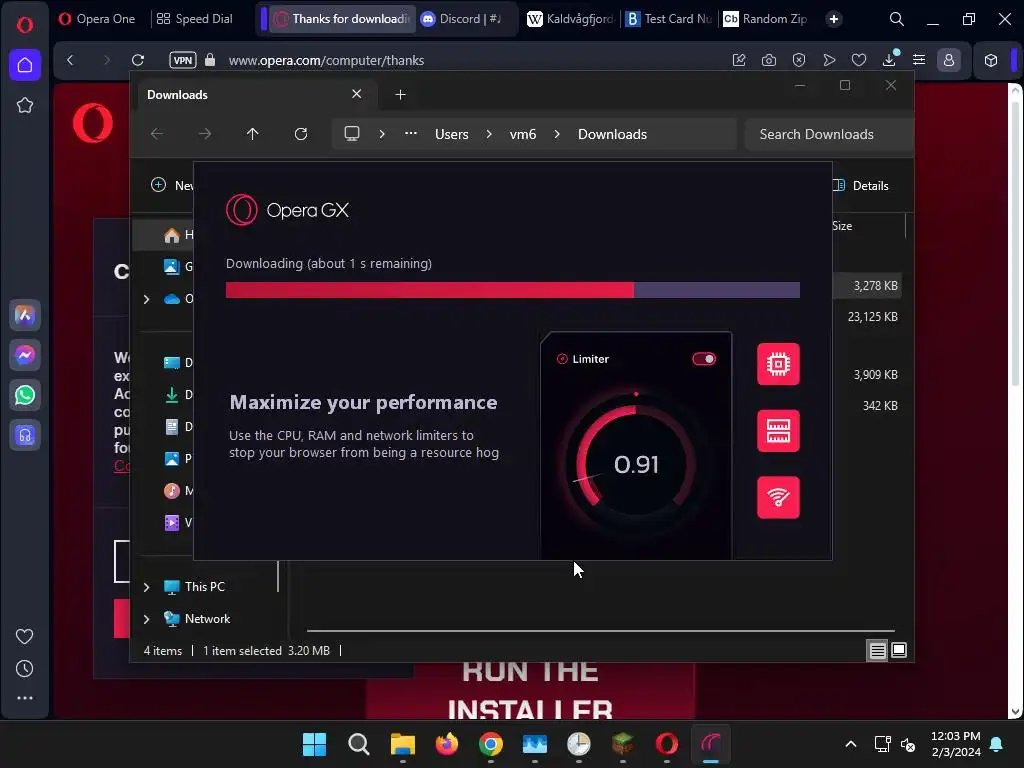The width and height of the screenshot is (1024, 768).
Task: Open Windows Start menu
Action: (314, 744)
